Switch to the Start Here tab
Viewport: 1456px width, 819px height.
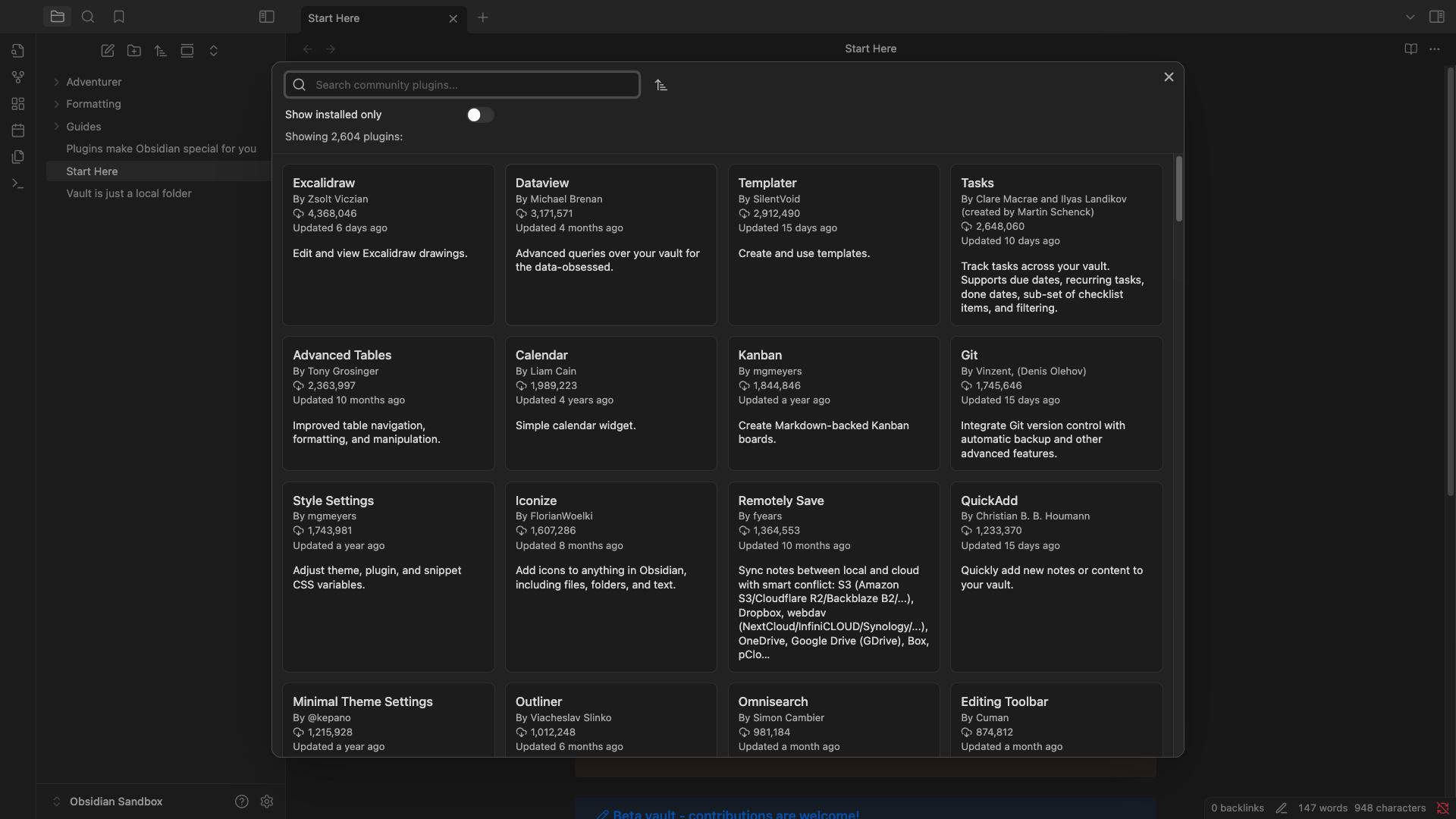pyautogui.click(x=384, y=18)
